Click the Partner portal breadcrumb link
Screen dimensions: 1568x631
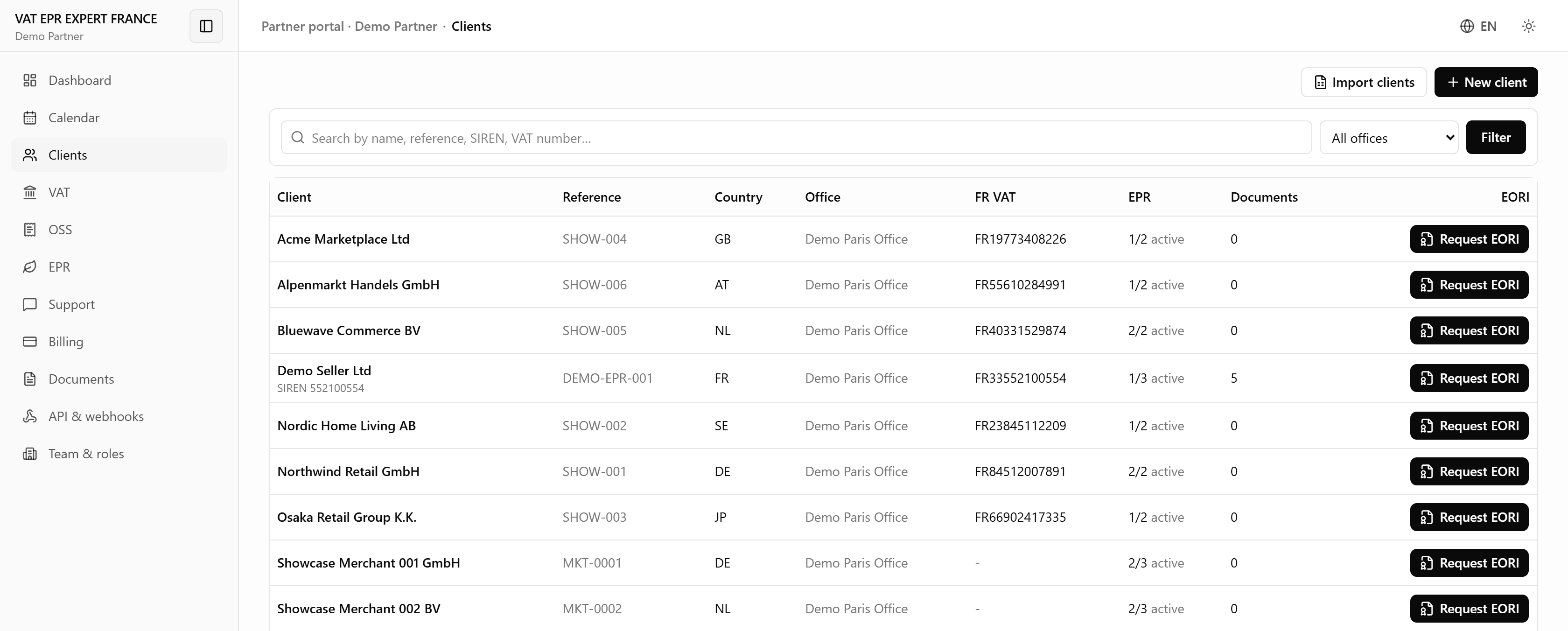[302, 26]
